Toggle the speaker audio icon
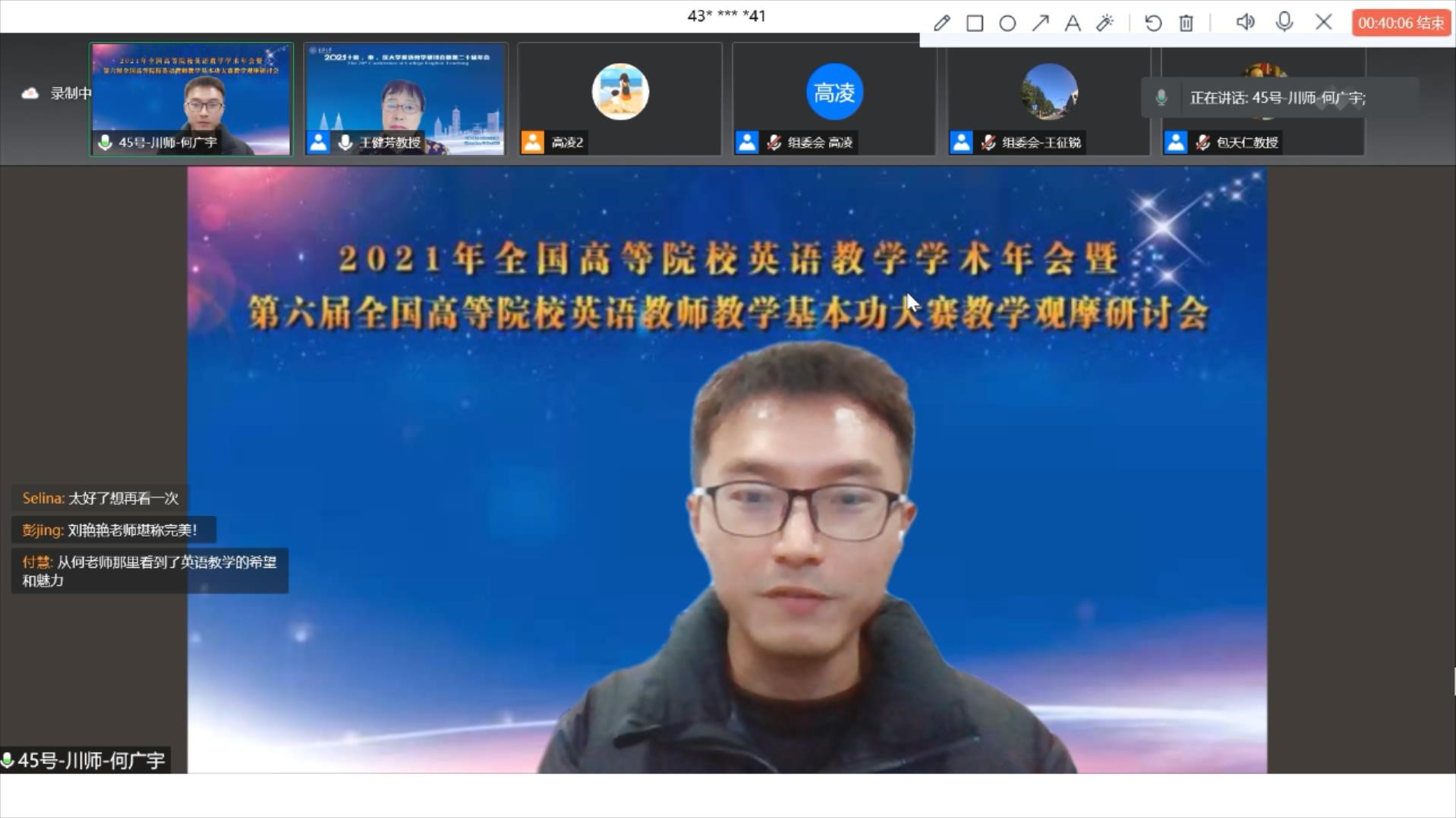Viewport: 1456px width, 818px height. click(1245, 22)
